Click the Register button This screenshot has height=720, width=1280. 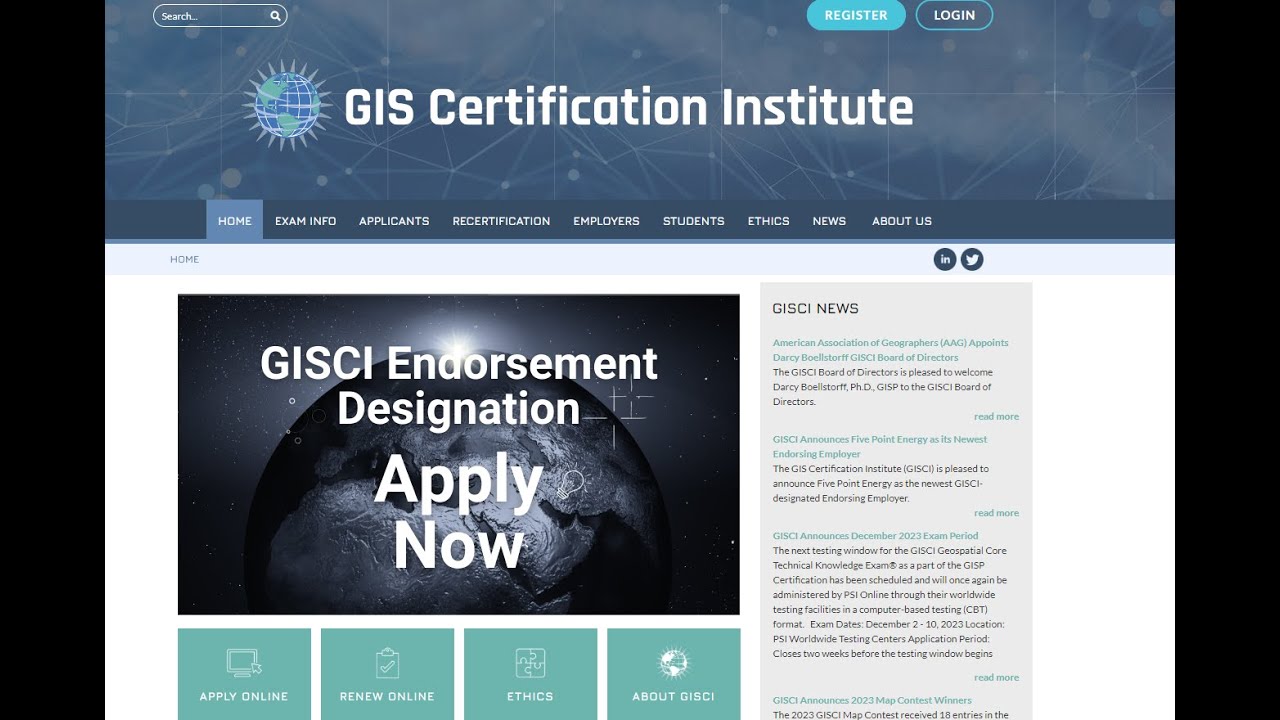tap(856, 15)
